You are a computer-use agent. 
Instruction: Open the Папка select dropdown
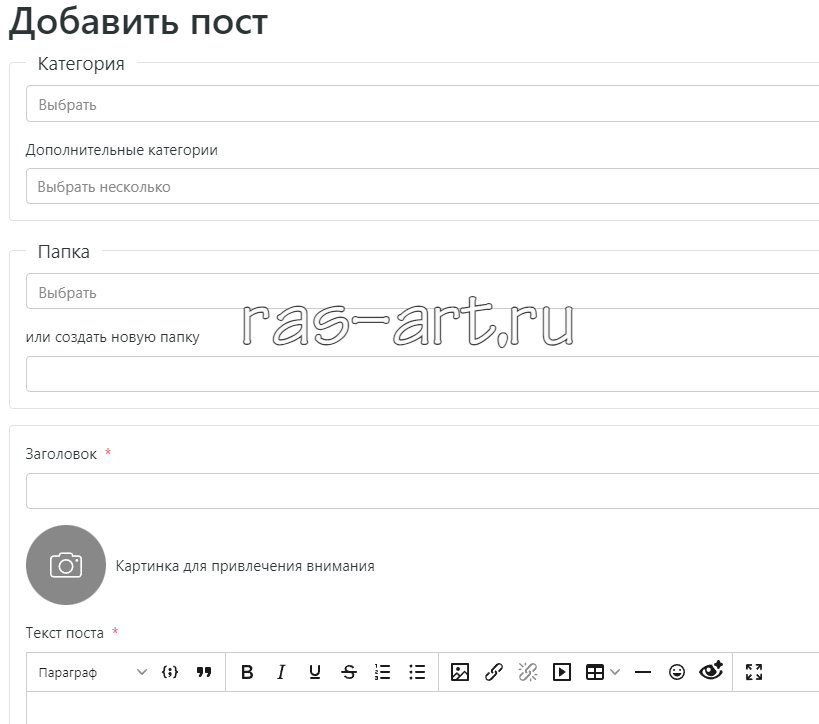click(422, 292)
